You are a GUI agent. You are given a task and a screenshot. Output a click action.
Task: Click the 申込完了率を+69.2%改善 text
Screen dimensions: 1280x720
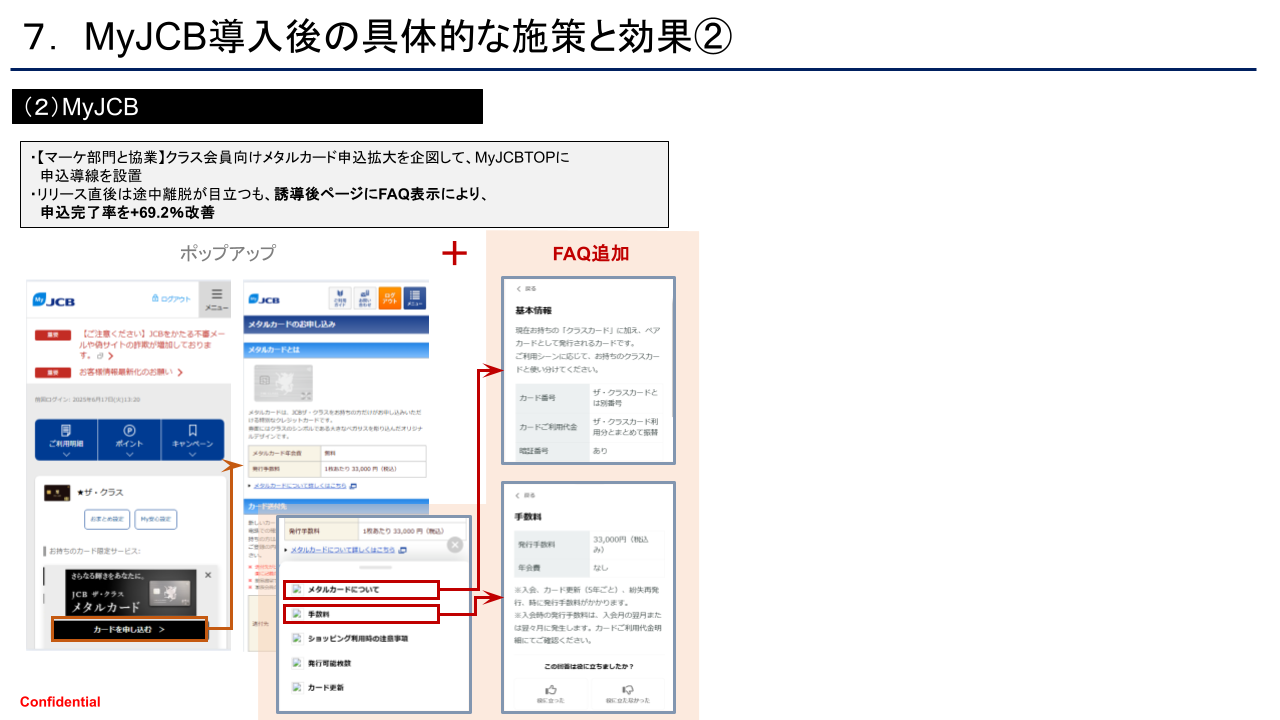coord(128,213)
